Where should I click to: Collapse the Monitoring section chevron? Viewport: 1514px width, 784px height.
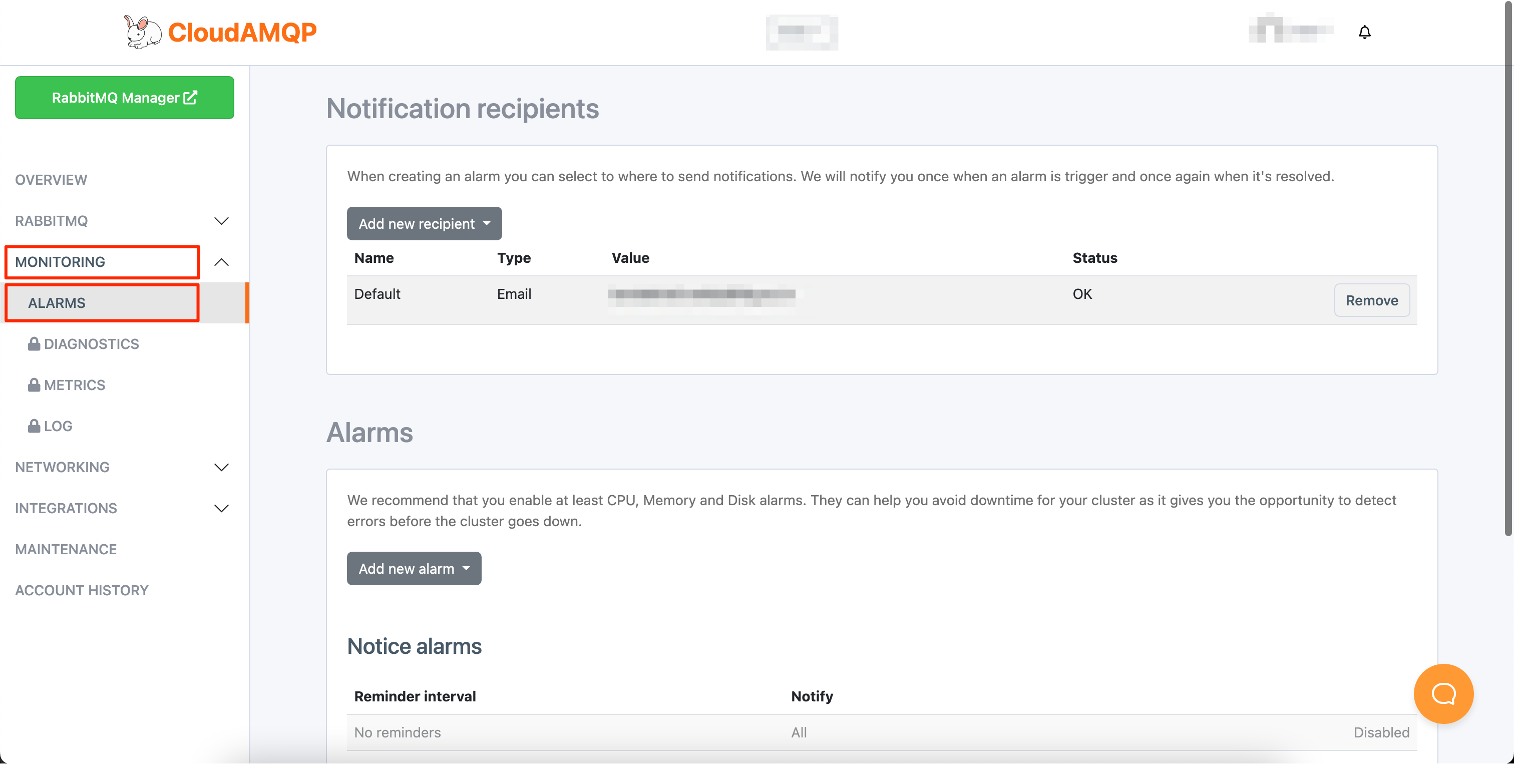pos(222,262)
